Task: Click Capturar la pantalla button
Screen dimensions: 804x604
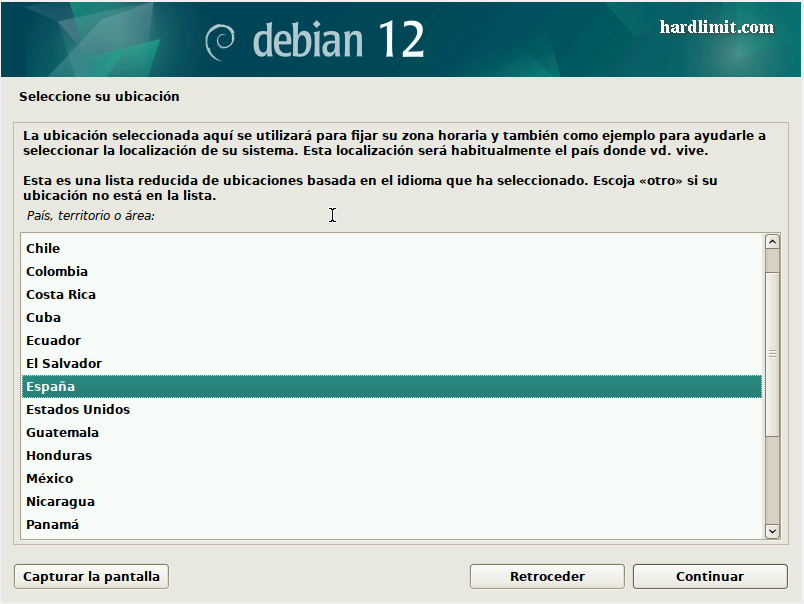Action: tap(91, 576)
